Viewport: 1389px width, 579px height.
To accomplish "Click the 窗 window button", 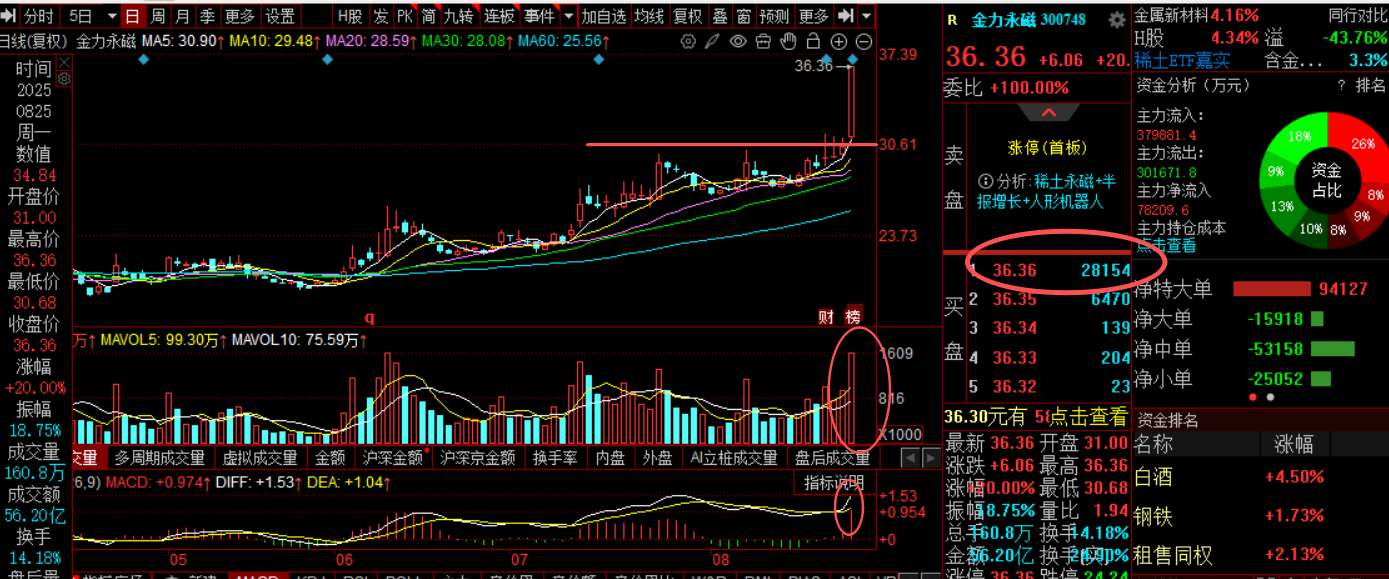I will (743, 16).
